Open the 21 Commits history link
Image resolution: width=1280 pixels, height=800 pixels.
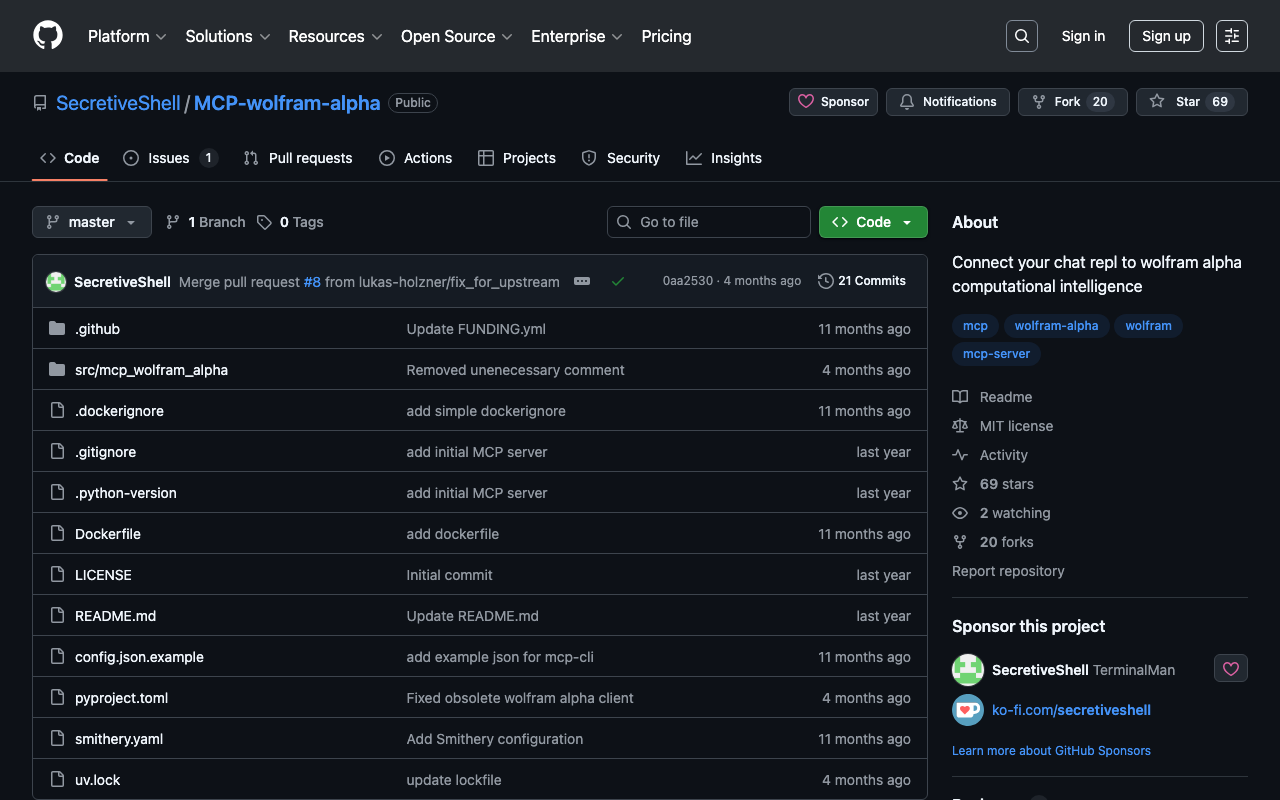pyautogui.click(x=861, y=281)
